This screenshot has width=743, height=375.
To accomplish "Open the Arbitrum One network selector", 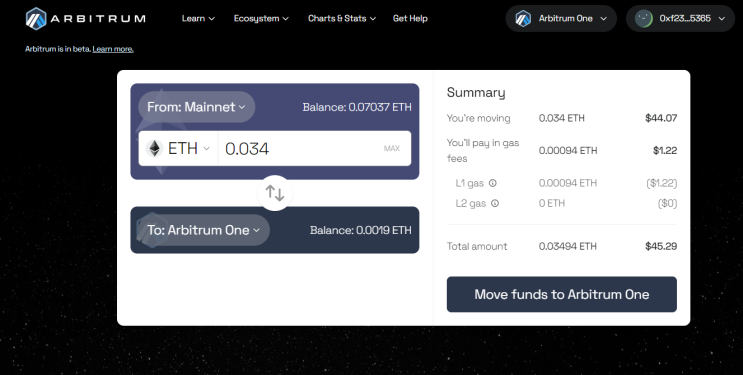I will 561,18.
